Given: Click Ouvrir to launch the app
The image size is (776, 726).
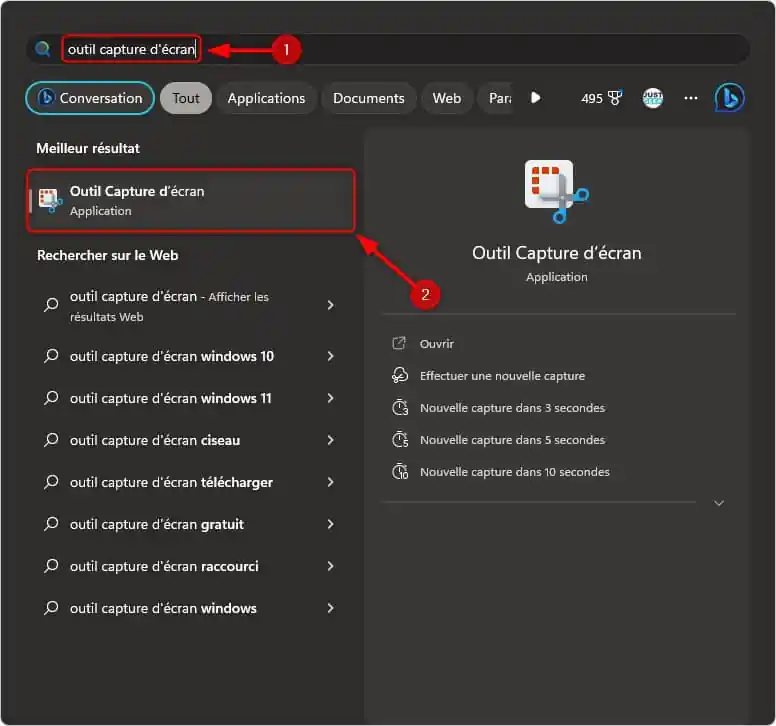Looking at the screenshot, I should (436, 343).
